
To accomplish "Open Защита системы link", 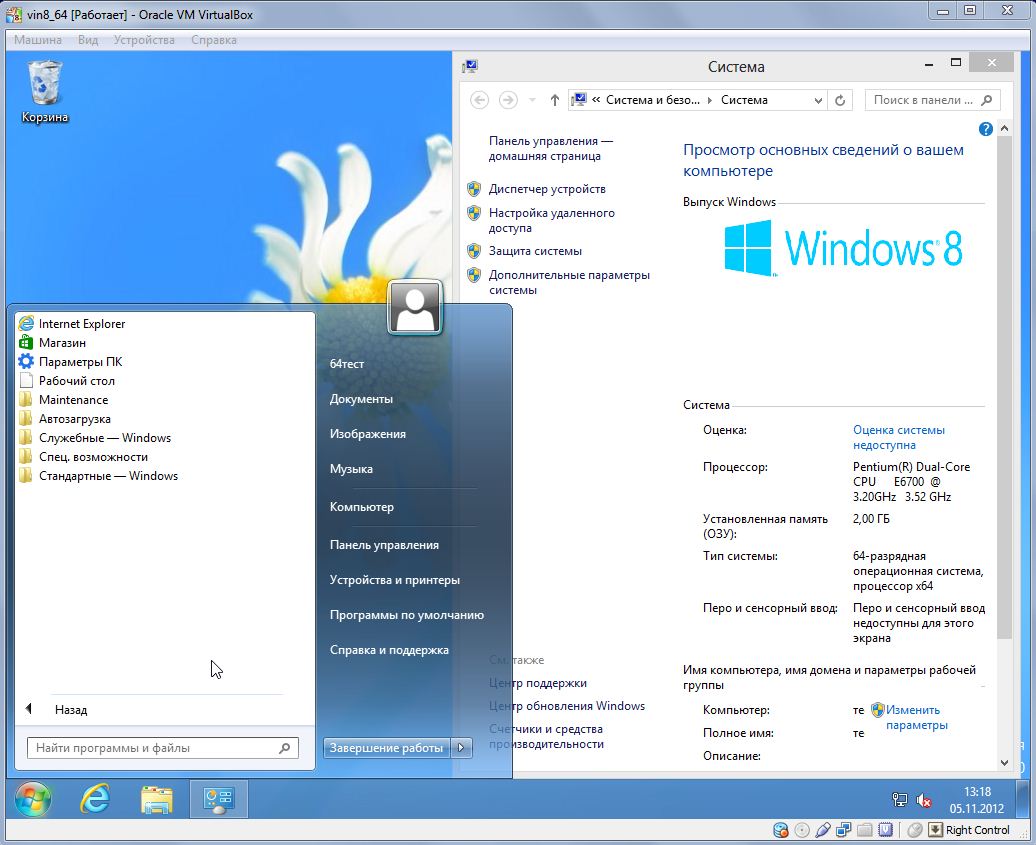I will click(x=535, y=251).
